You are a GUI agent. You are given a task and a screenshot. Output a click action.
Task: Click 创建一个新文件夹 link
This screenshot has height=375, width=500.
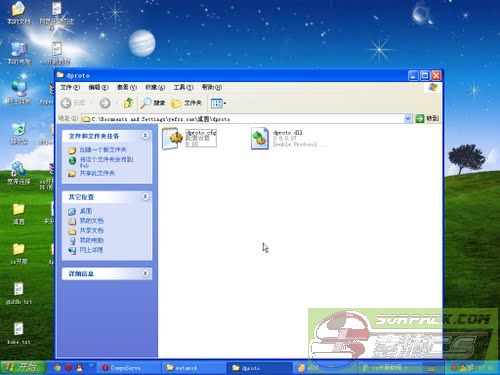pyautogui.click(x=103, y=150)
